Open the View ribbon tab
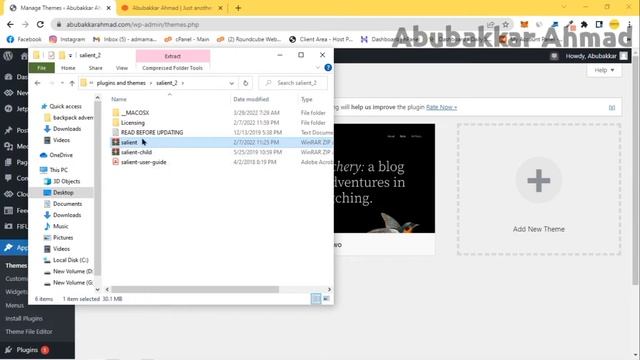 click(x=122, y=68)
